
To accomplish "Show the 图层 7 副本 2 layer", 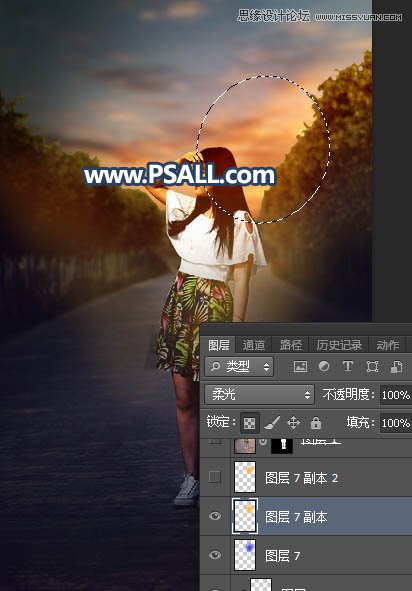I will point(215,477).
